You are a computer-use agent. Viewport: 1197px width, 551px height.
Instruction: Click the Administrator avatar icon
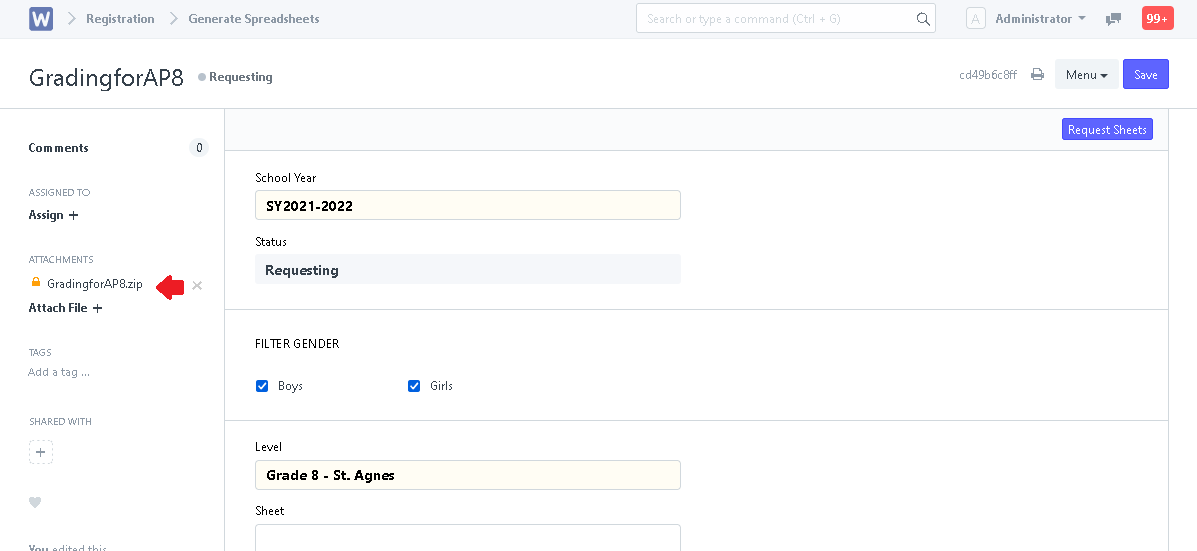976,18
